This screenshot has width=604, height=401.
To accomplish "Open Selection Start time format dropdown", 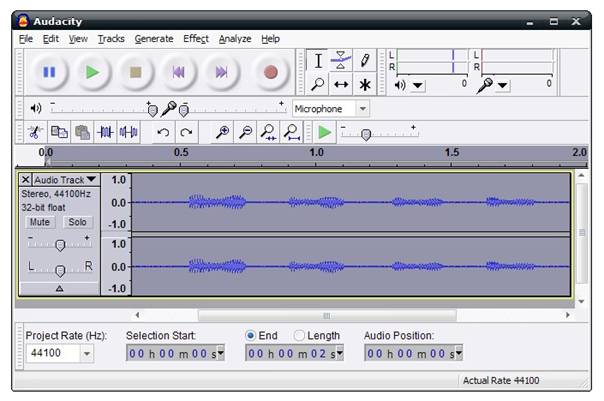I will tap(220, 352).
